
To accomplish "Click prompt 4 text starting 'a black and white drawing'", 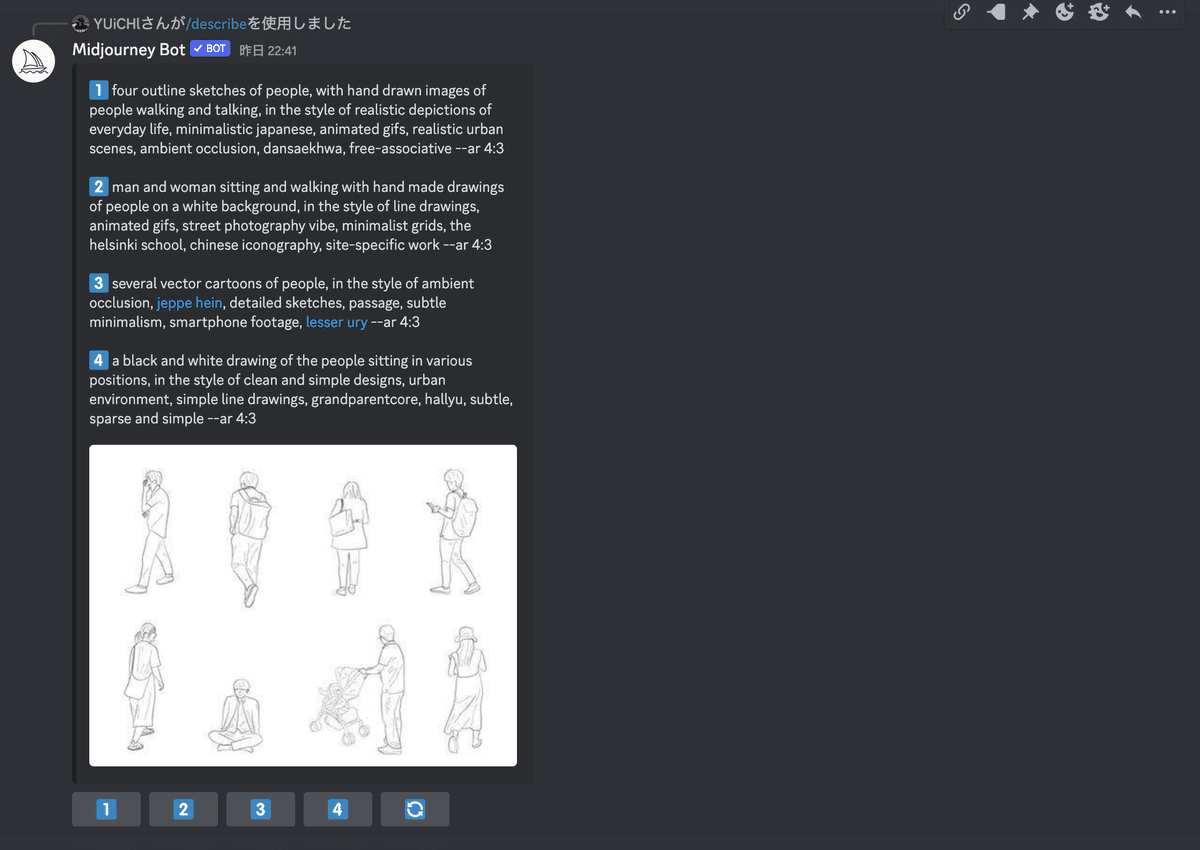I will click(x=301, y=389).
